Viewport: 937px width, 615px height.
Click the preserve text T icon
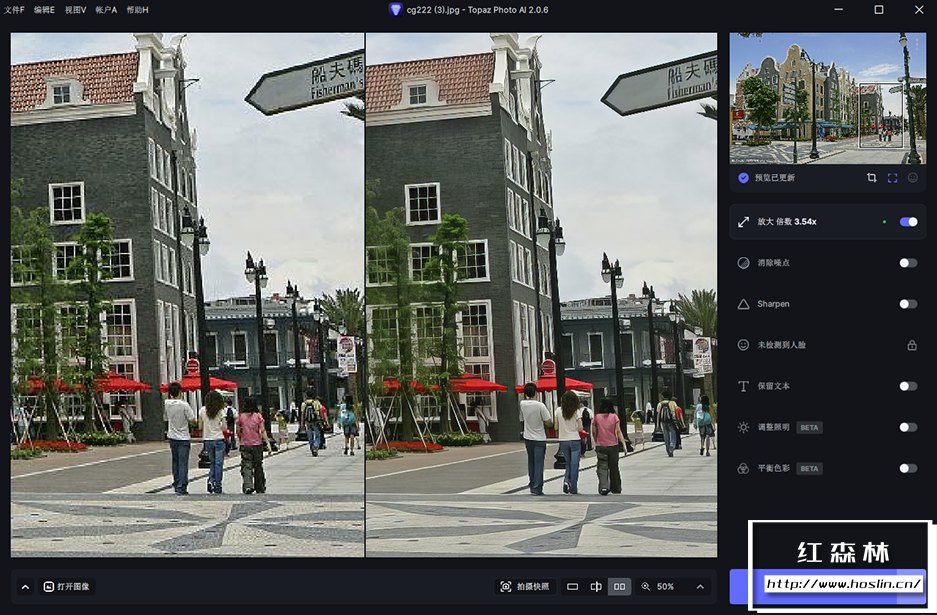click(x=743, y=386)
